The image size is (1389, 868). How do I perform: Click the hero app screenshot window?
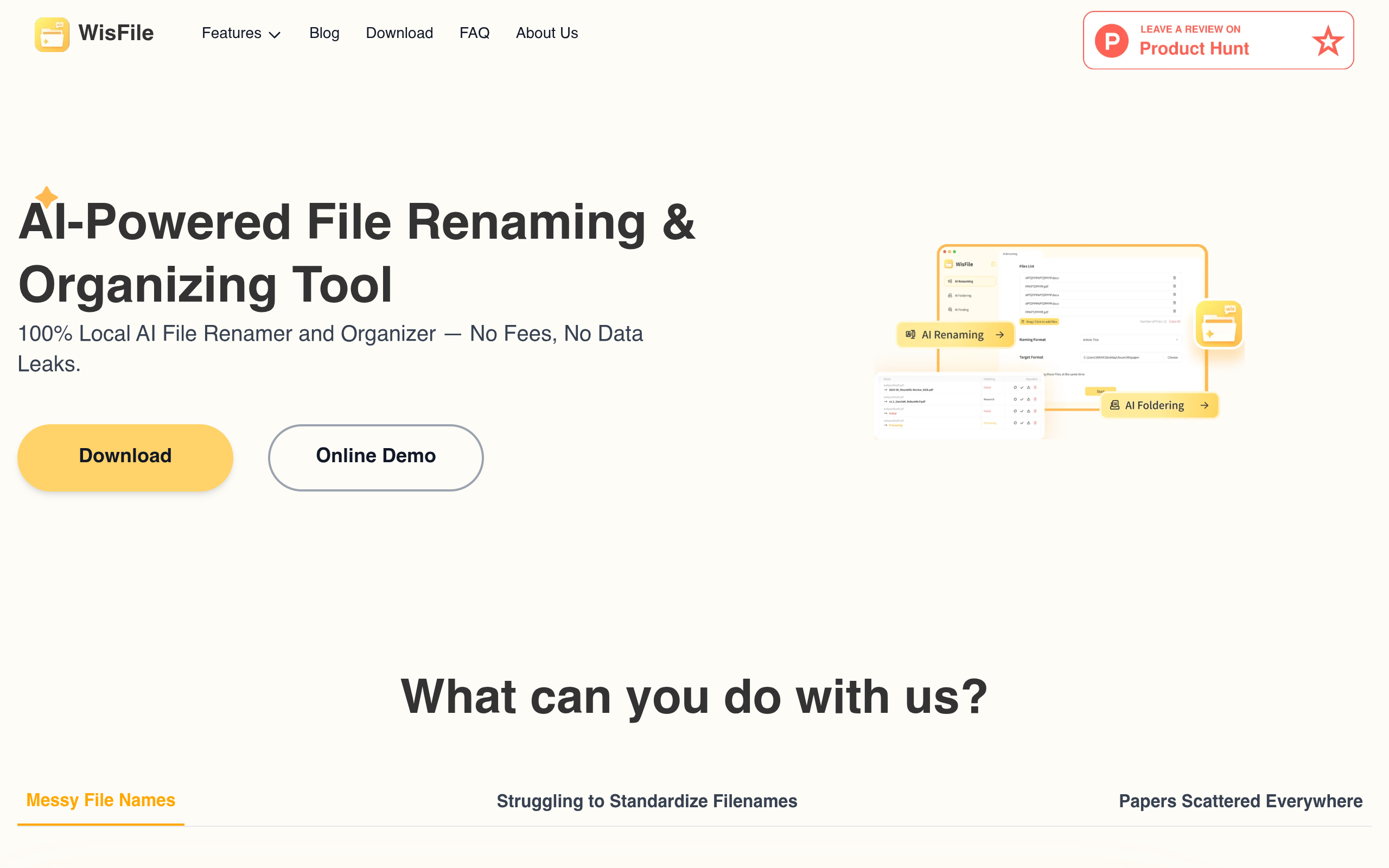pyautogui.click(x=1072, y=327)
